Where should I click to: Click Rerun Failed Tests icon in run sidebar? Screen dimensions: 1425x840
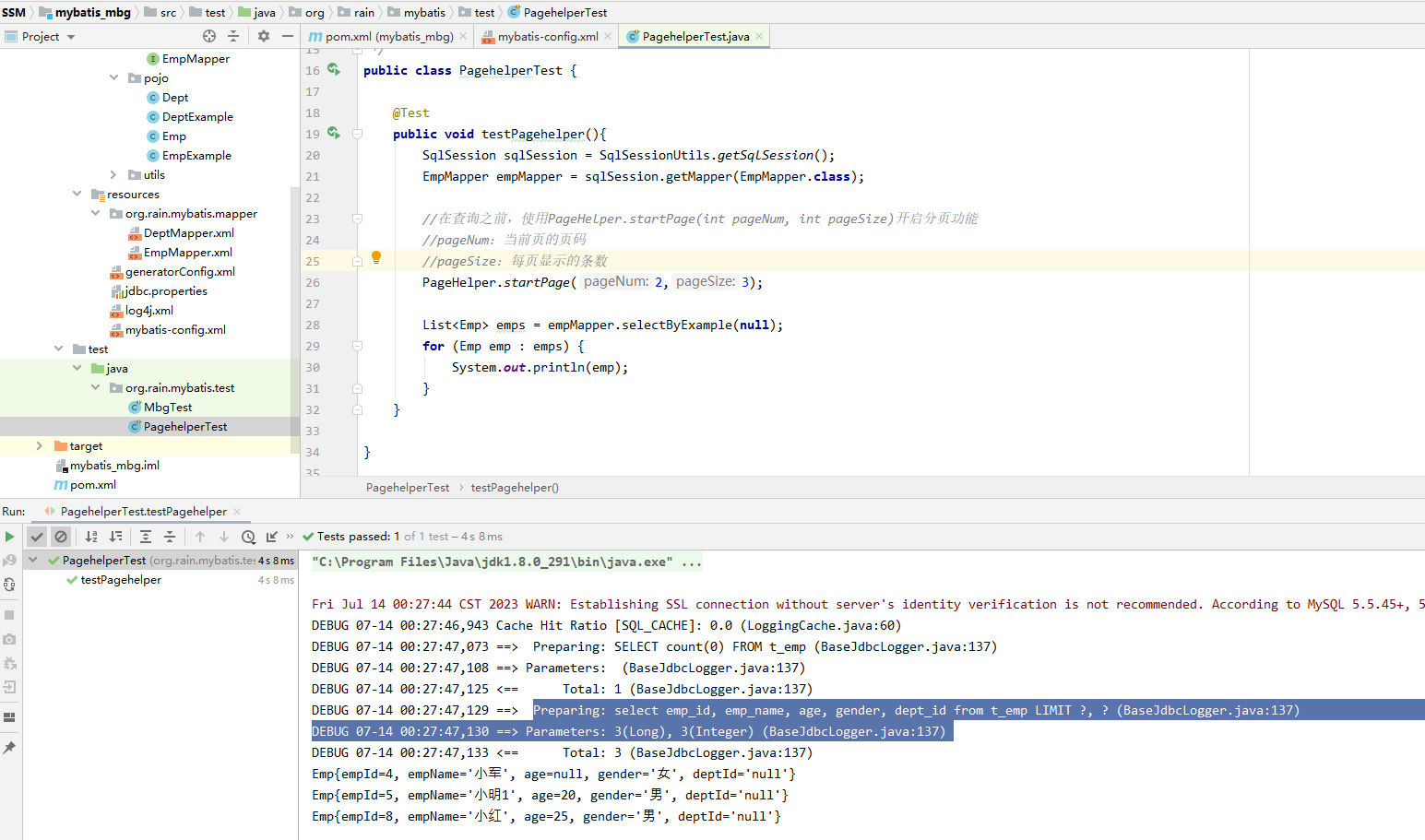(9, 561)
